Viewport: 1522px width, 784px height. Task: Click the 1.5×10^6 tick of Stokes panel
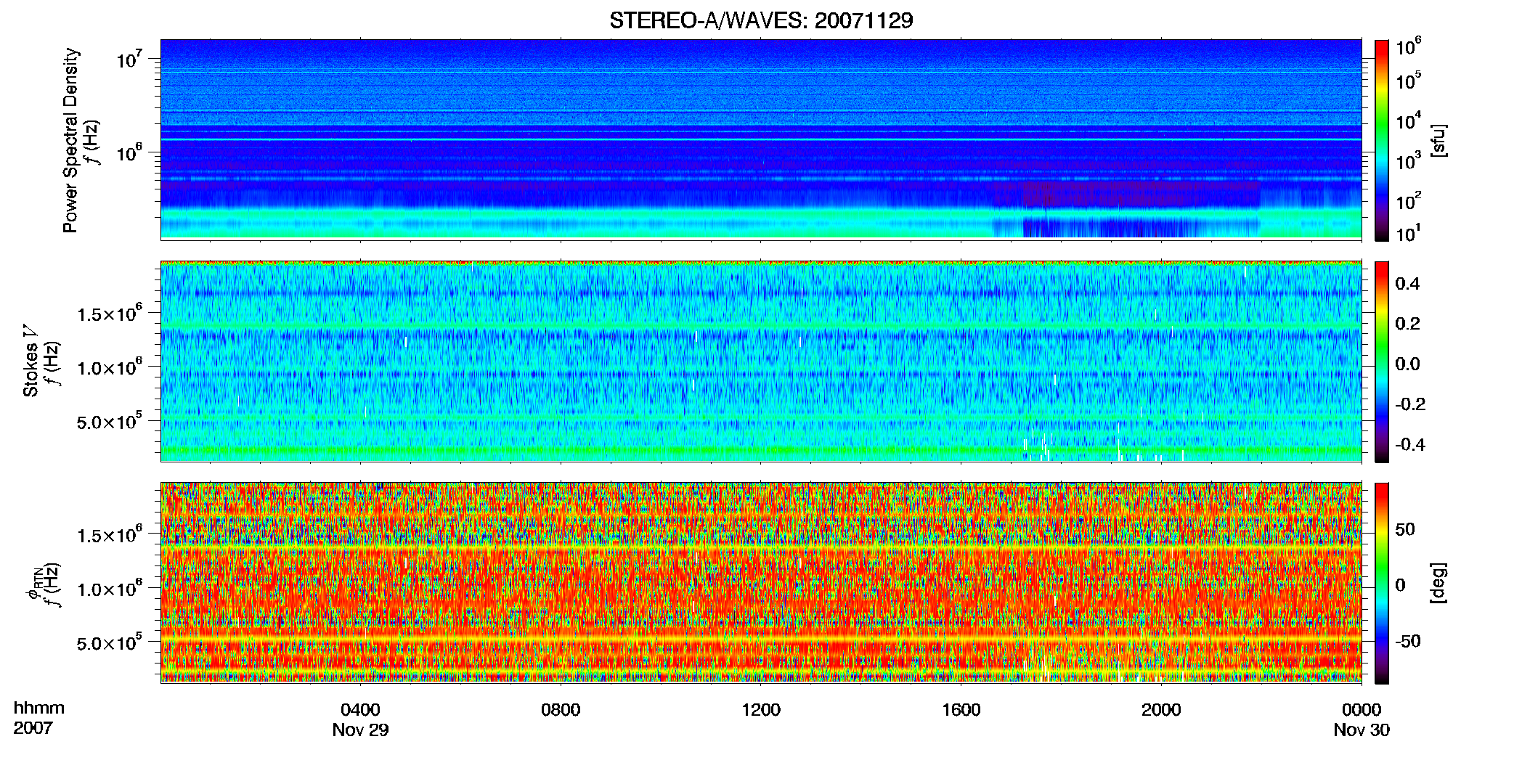110,312
